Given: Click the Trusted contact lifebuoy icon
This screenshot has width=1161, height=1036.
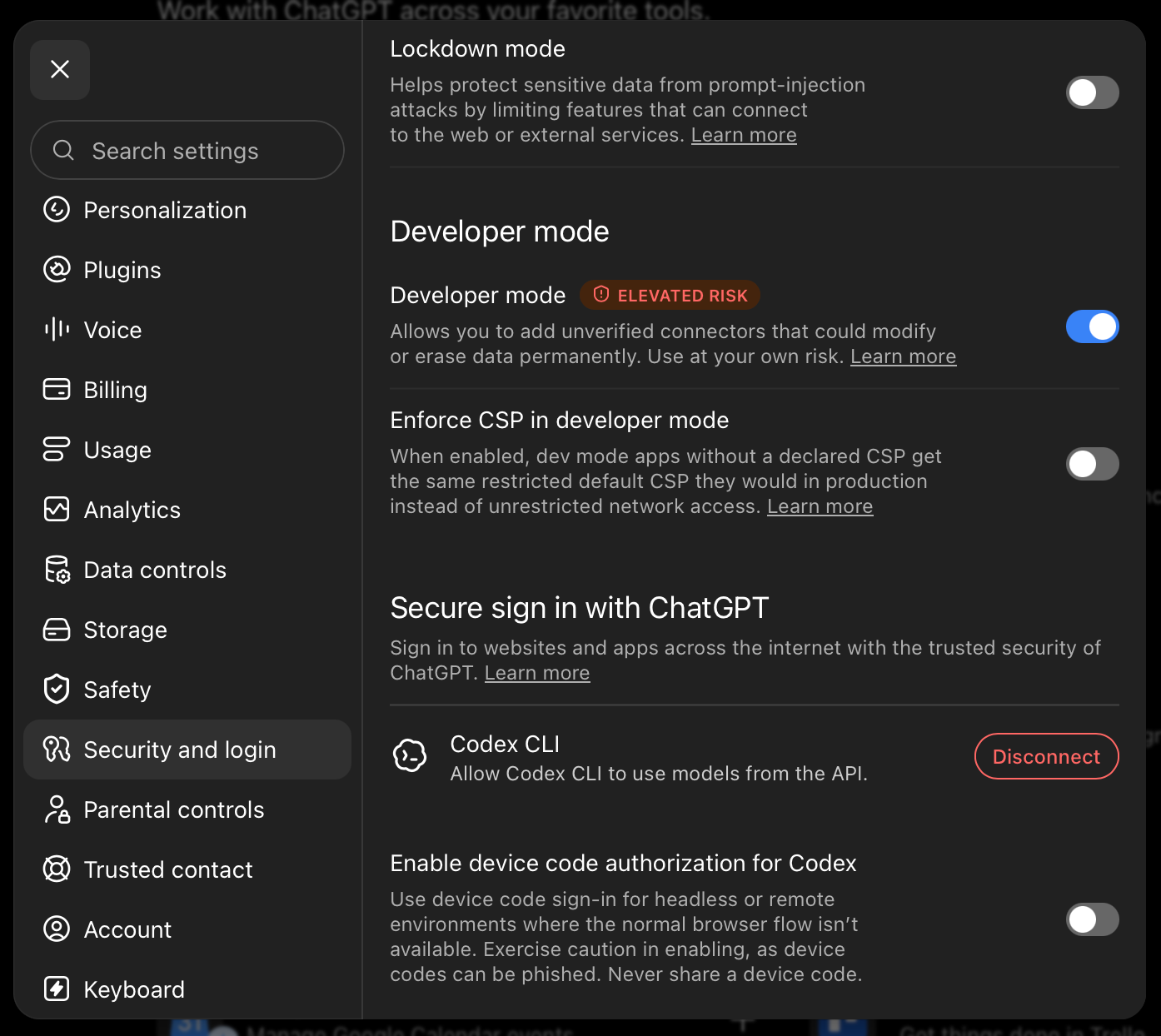Looking at the screenshot, I should click(x=57, y=869).
